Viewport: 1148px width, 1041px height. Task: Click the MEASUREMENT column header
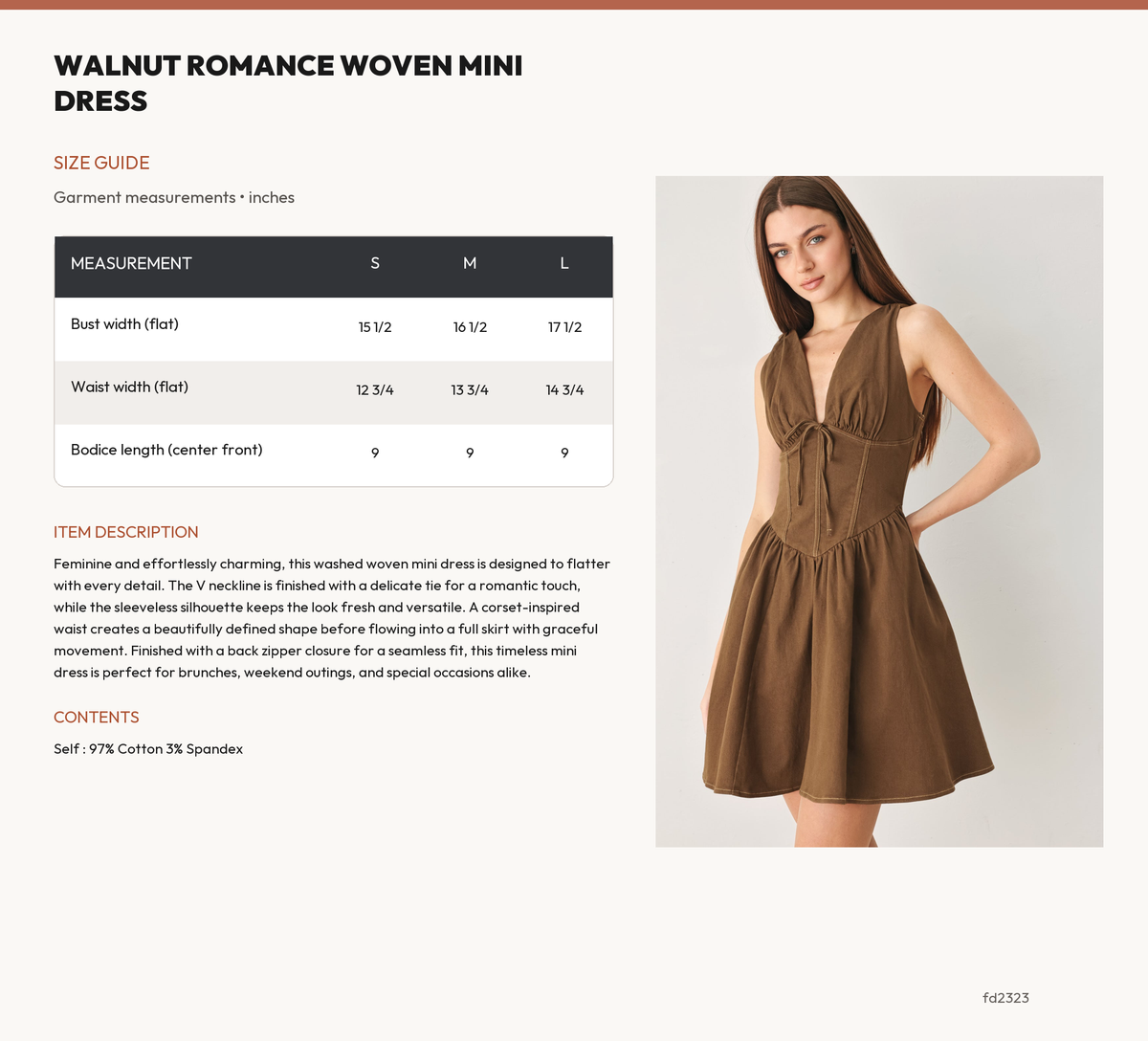coord(131,263)
